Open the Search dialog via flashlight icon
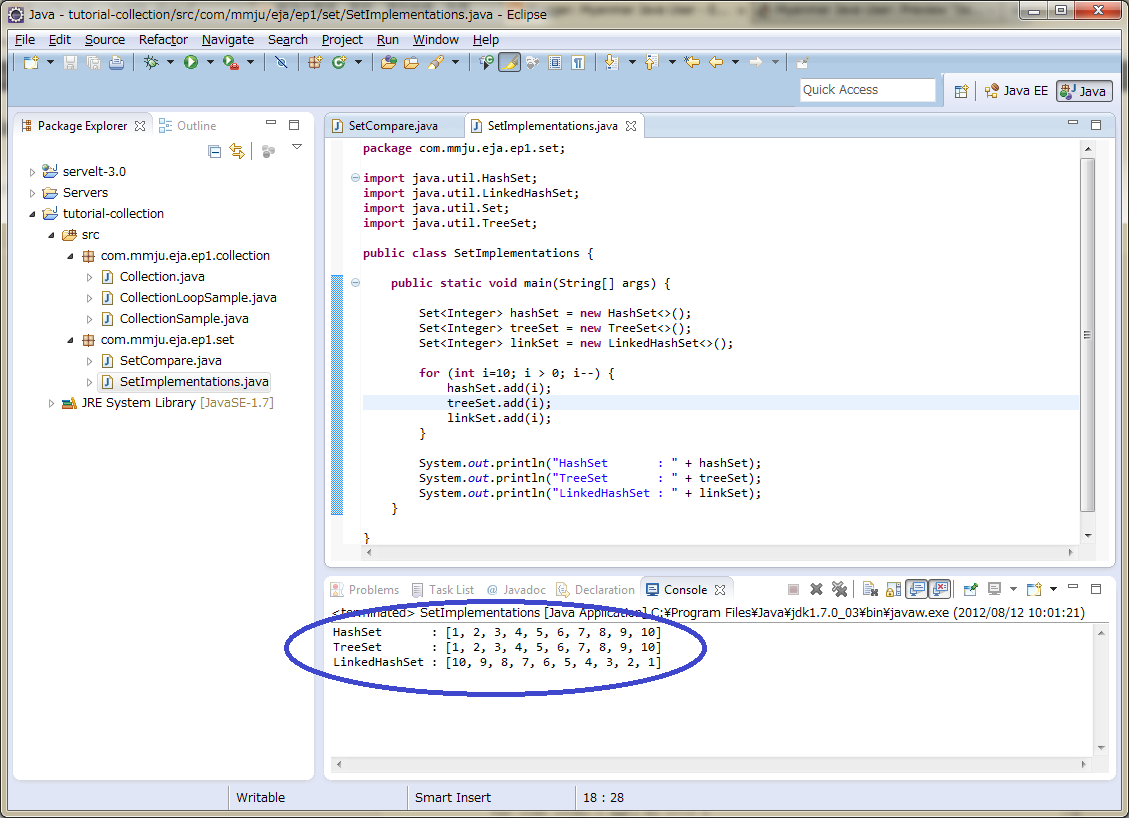 click(435, 62)
